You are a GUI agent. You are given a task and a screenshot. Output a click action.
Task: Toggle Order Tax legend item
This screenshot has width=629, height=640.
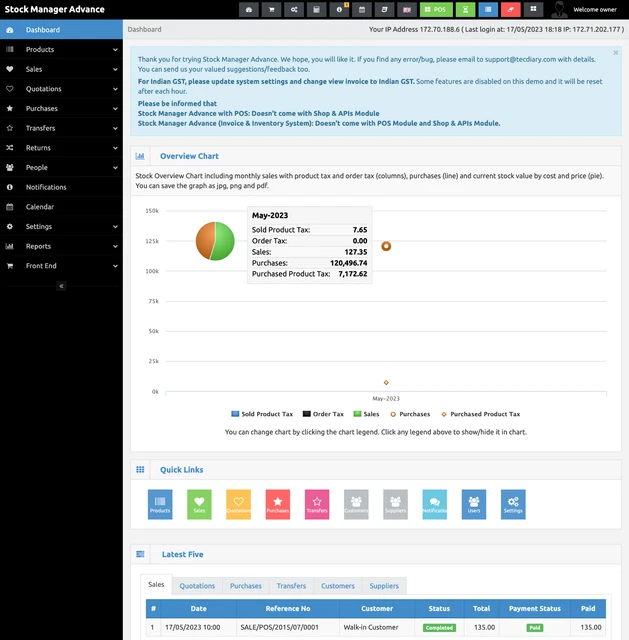coord(323,414)
